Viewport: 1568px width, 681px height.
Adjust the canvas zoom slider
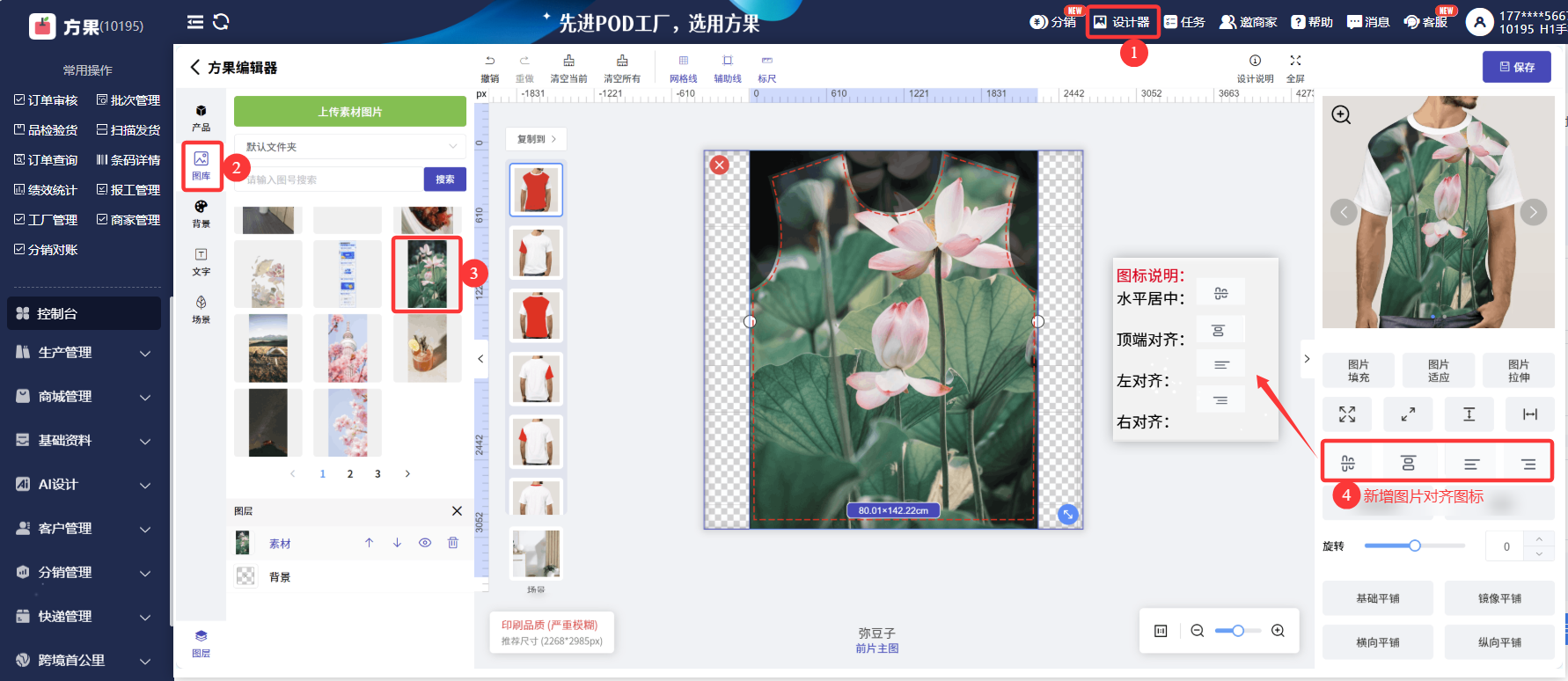1238,631
